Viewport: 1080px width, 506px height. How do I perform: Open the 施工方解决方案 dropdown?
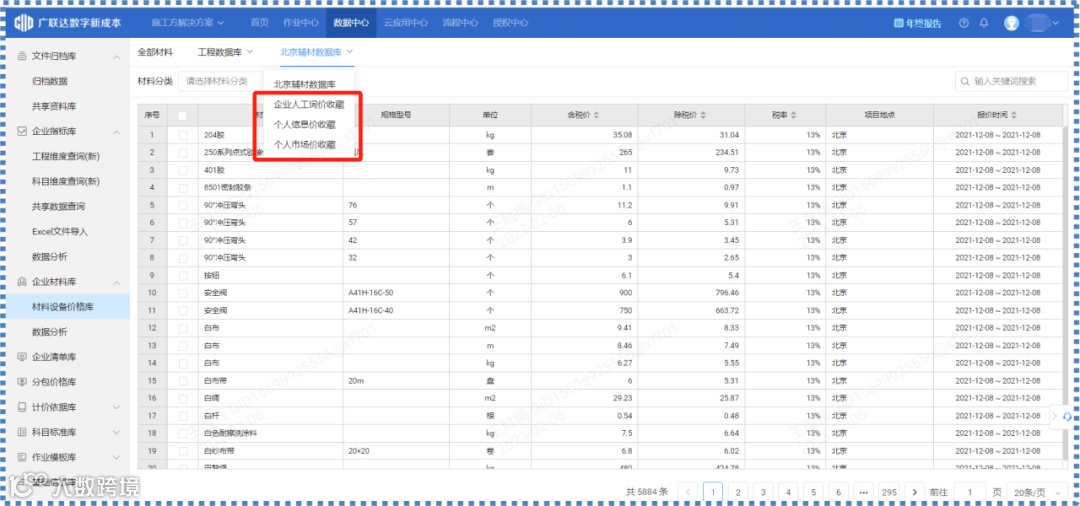(188, 23)
